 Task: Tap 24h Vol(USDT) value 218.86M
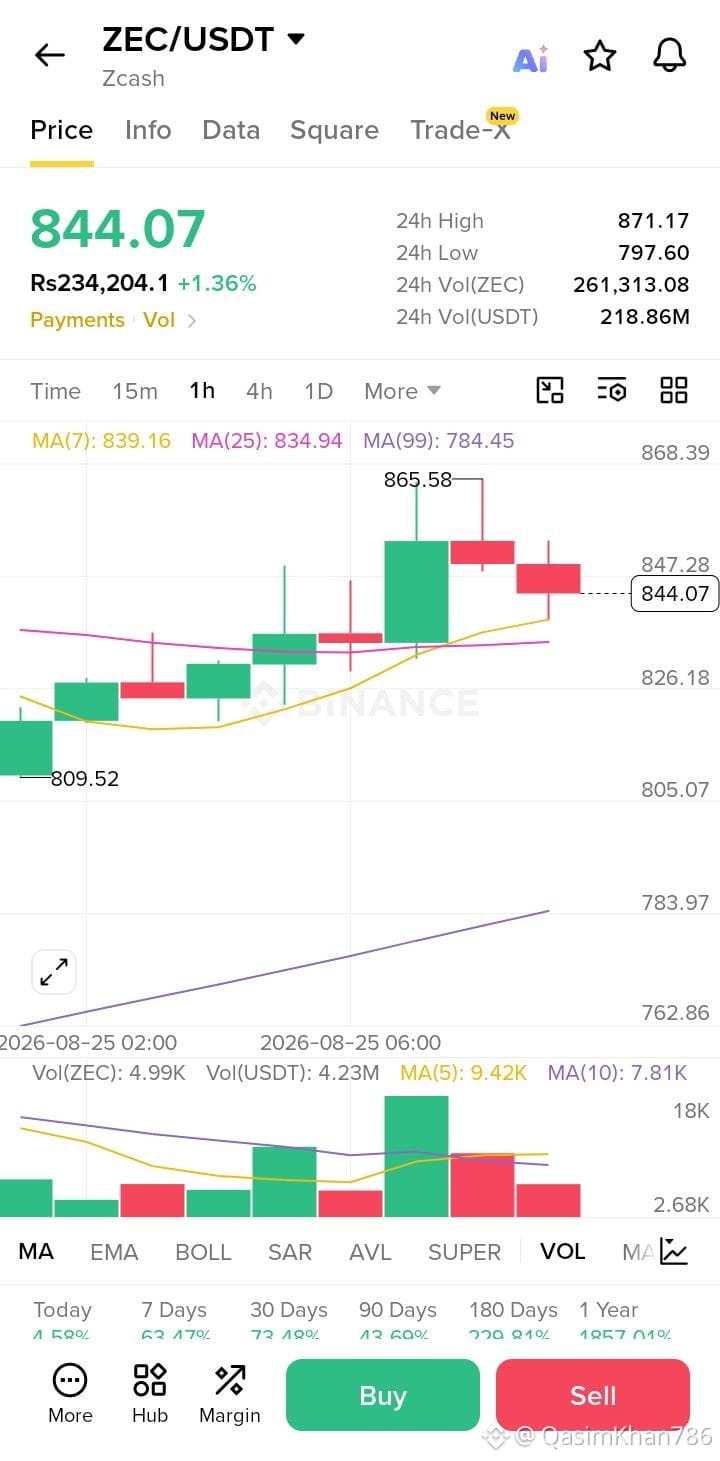click(645, 317)
